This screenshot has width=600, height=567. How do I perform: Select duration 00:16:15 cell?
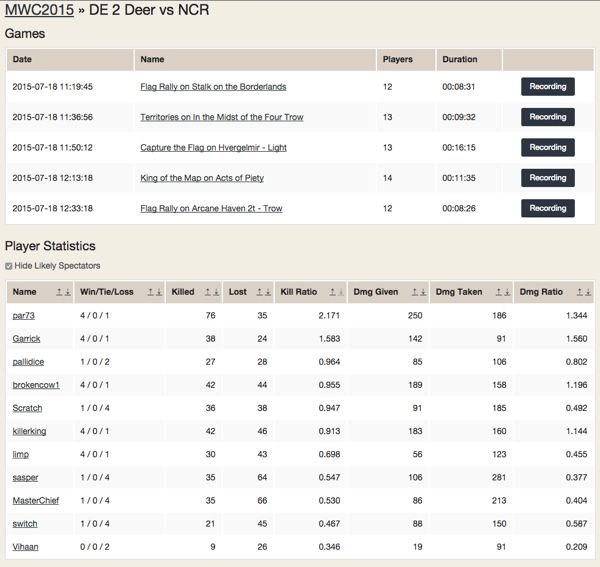(x=459, y=148)
